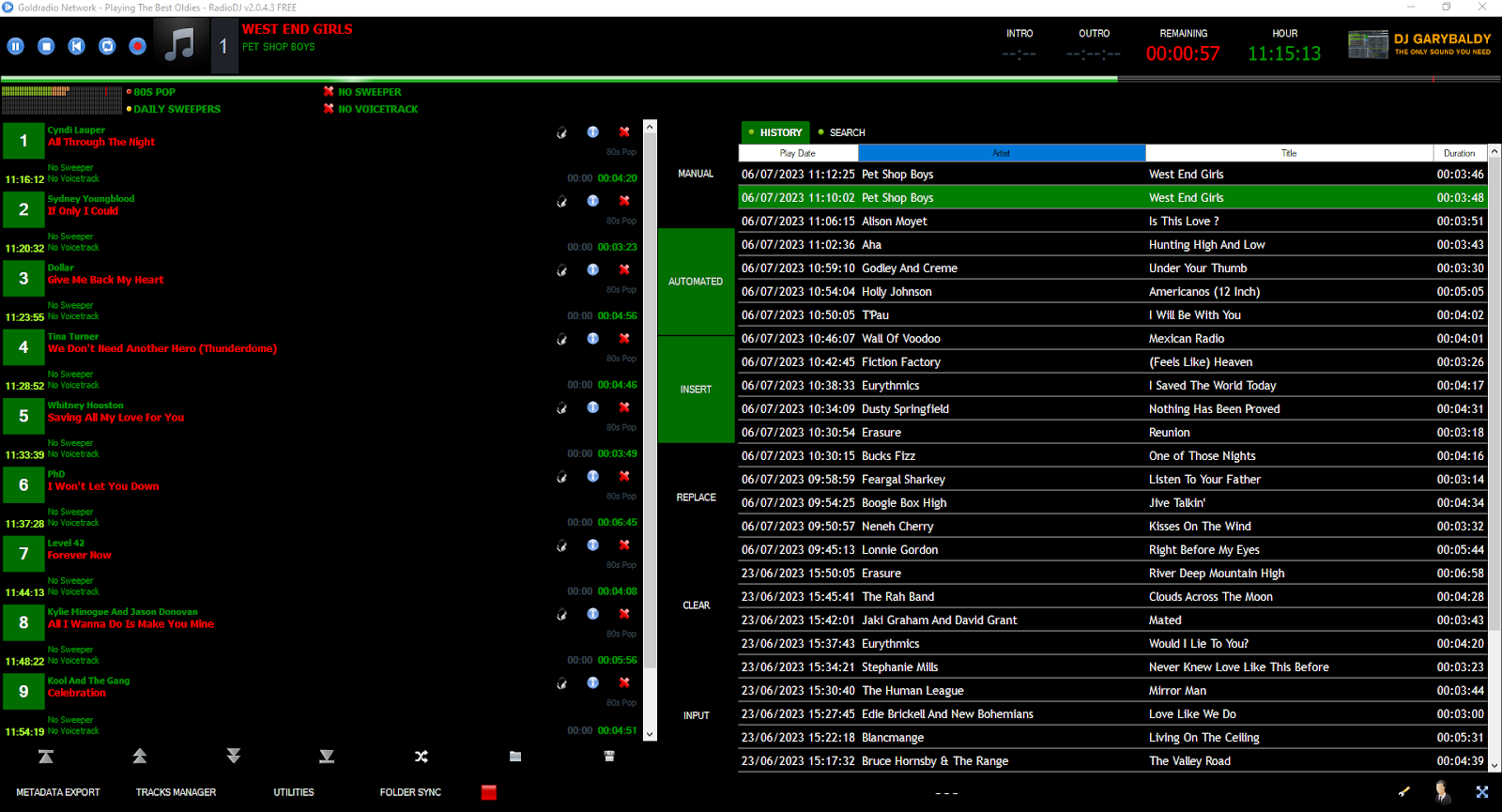Select history row Alison Moyet Is This Love

click(x=1112, y=222)
